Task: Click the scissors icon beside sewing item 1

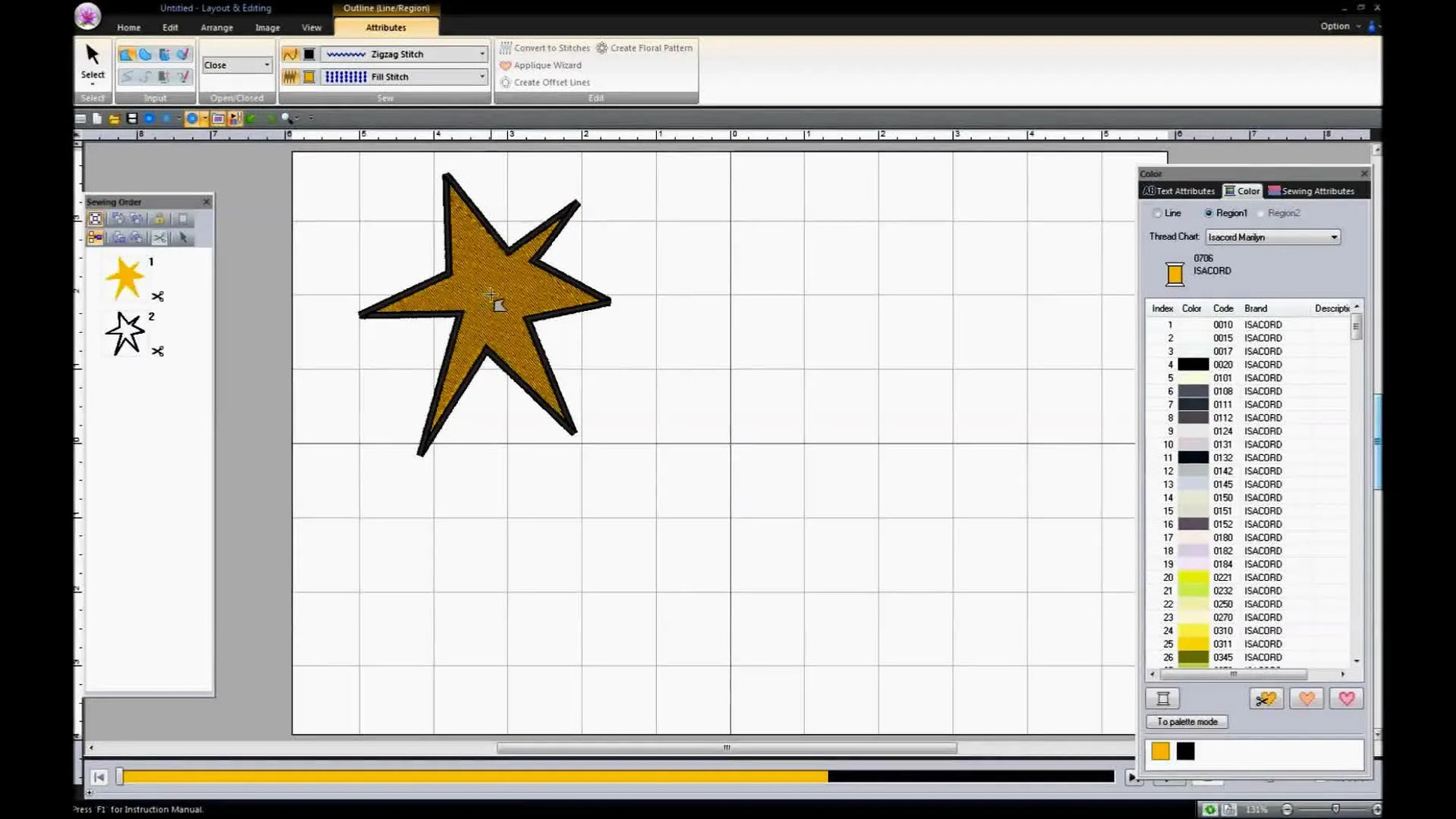Action: coord(158,296)
